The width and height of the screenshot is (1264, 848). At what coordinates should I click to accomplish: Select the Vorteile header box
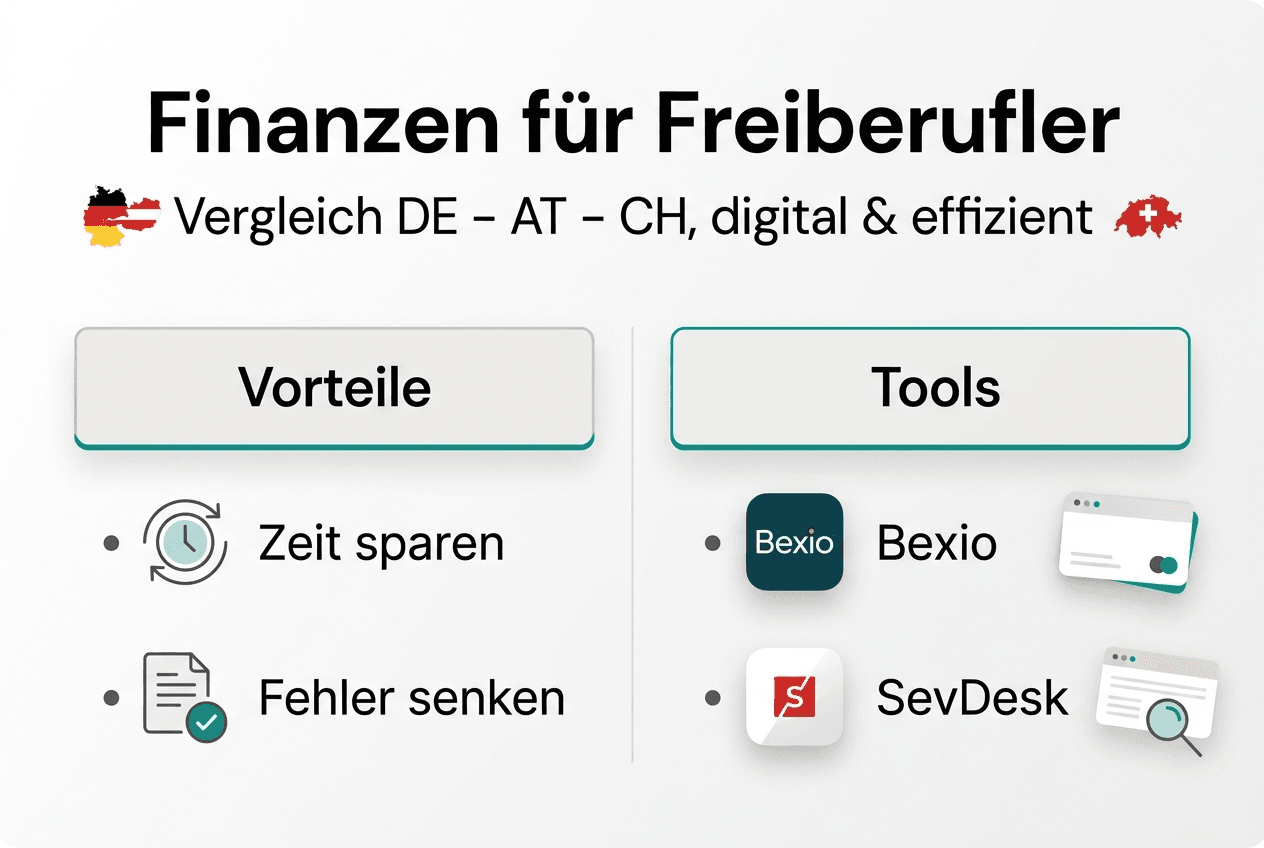point(334,388)
